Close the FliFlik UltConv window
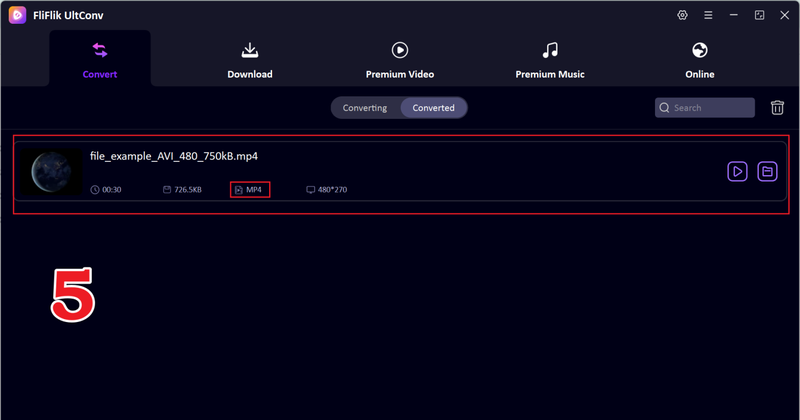Screen dimensions: 800x420 click(x=785, y=15)
